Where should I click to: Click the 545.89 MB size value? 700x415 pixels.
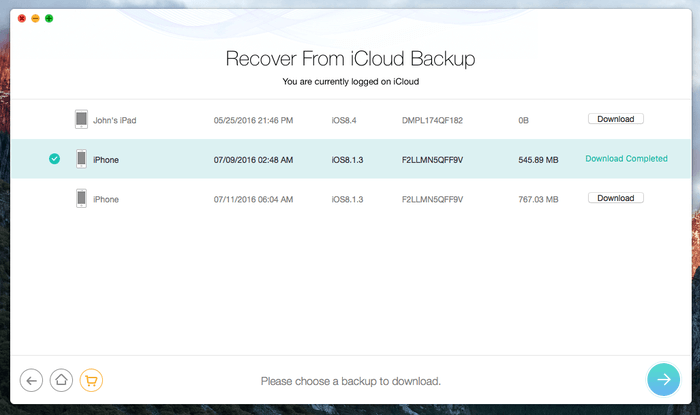pyautogui.click(x=538, y=160)
